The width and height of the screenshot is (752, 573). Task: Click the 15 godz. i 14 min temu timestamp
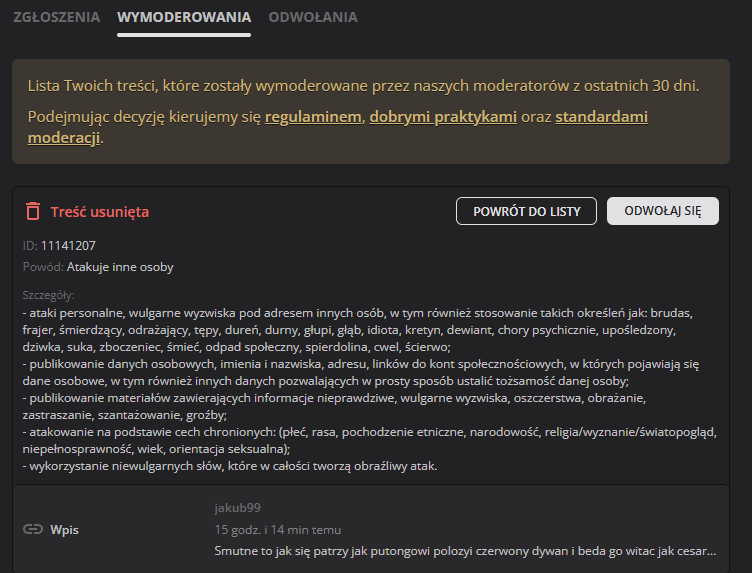(x=277, y=529)
